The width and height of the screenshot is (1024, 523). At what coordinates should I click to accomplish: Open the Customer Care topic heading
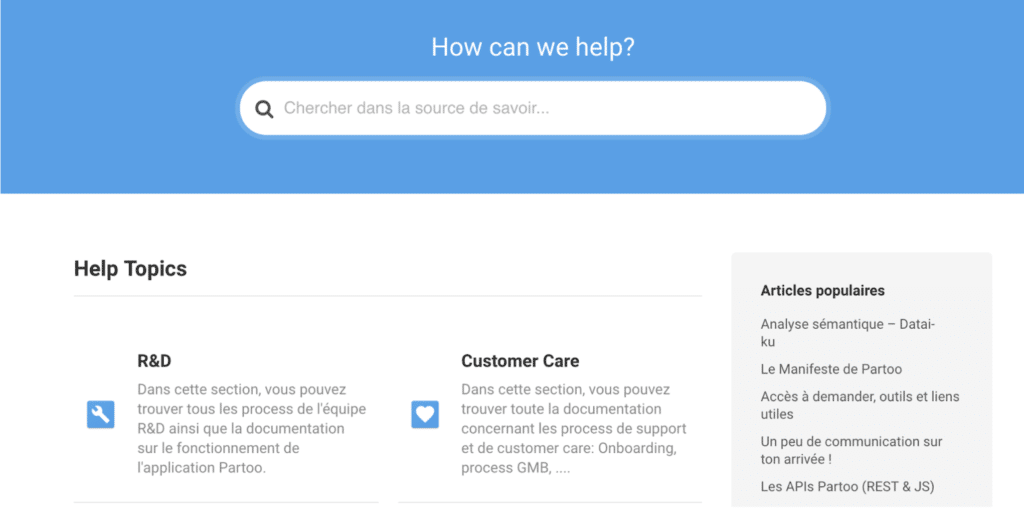520,361
